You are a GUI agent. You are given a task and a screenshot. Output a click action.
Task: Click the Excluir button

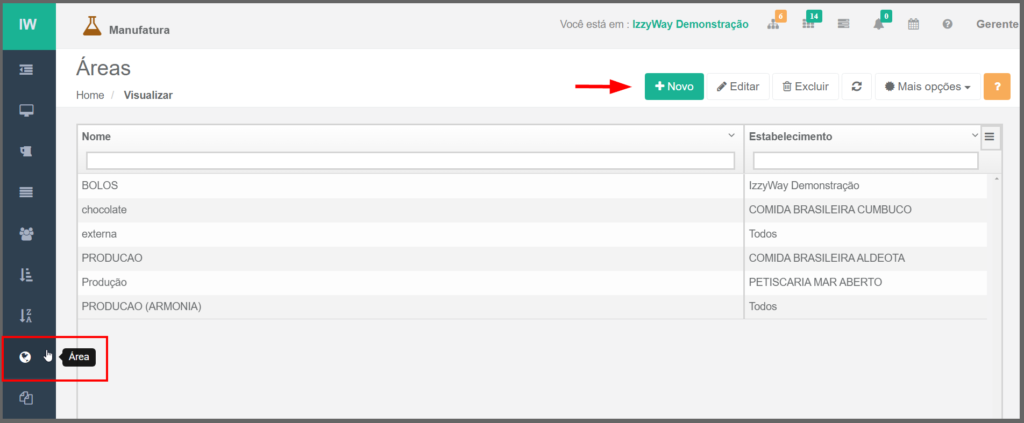(x=804, y=87)
